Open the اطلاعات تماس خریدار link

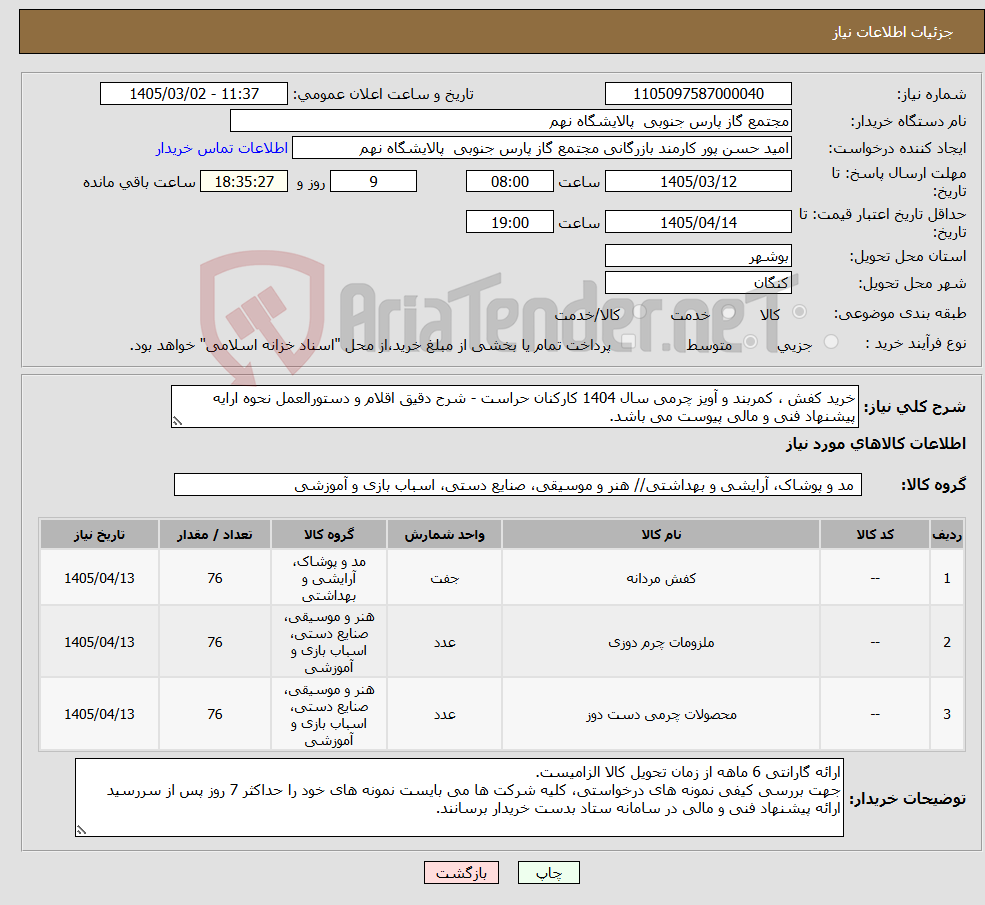(222, 148)
